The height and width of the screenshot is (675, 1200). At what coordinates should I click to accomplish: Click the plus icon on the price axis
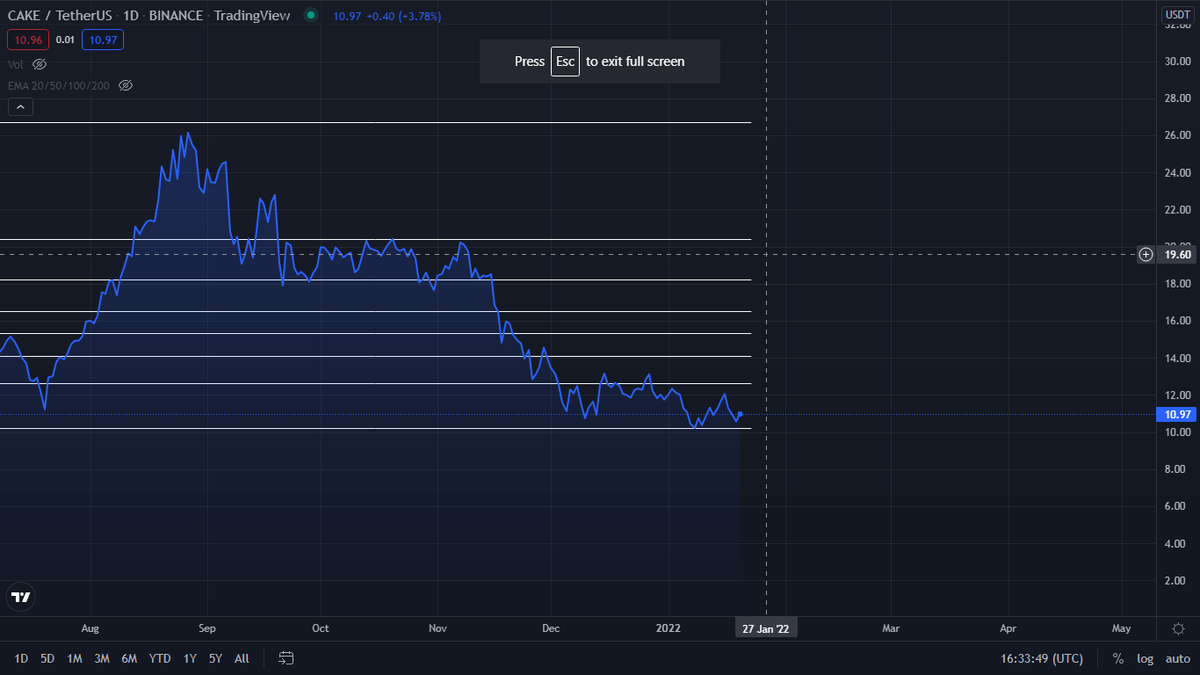1145,255
